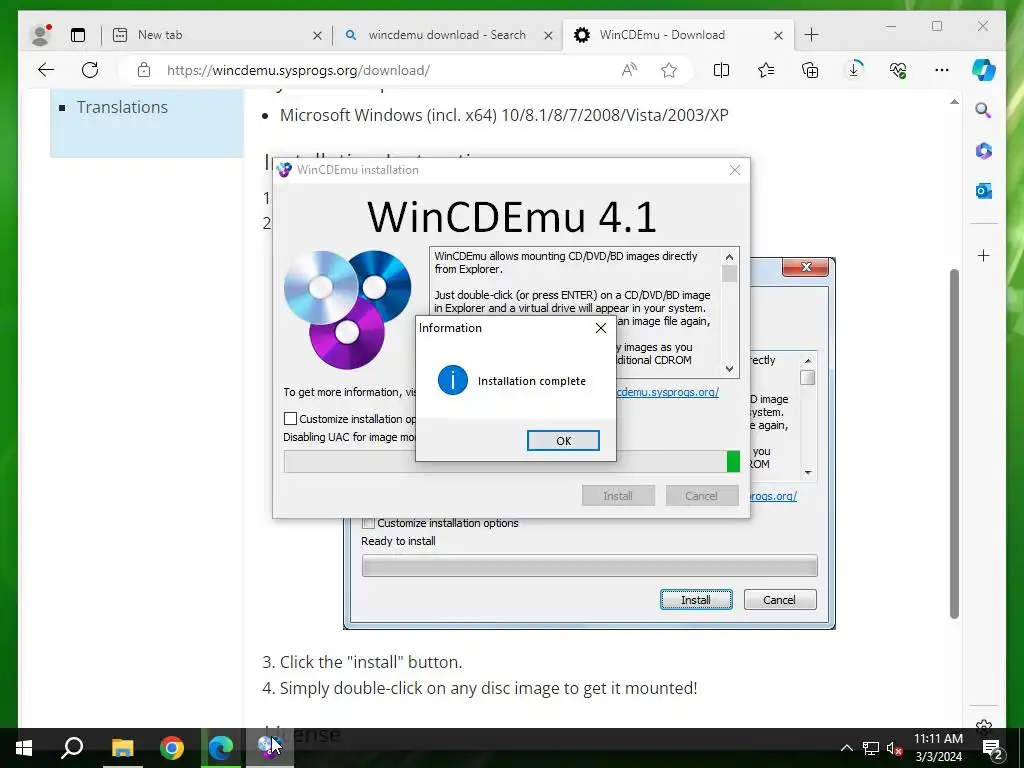Click Install in the instructional screenshot image
Screen dimensions: 1024x768
(696, 600)
